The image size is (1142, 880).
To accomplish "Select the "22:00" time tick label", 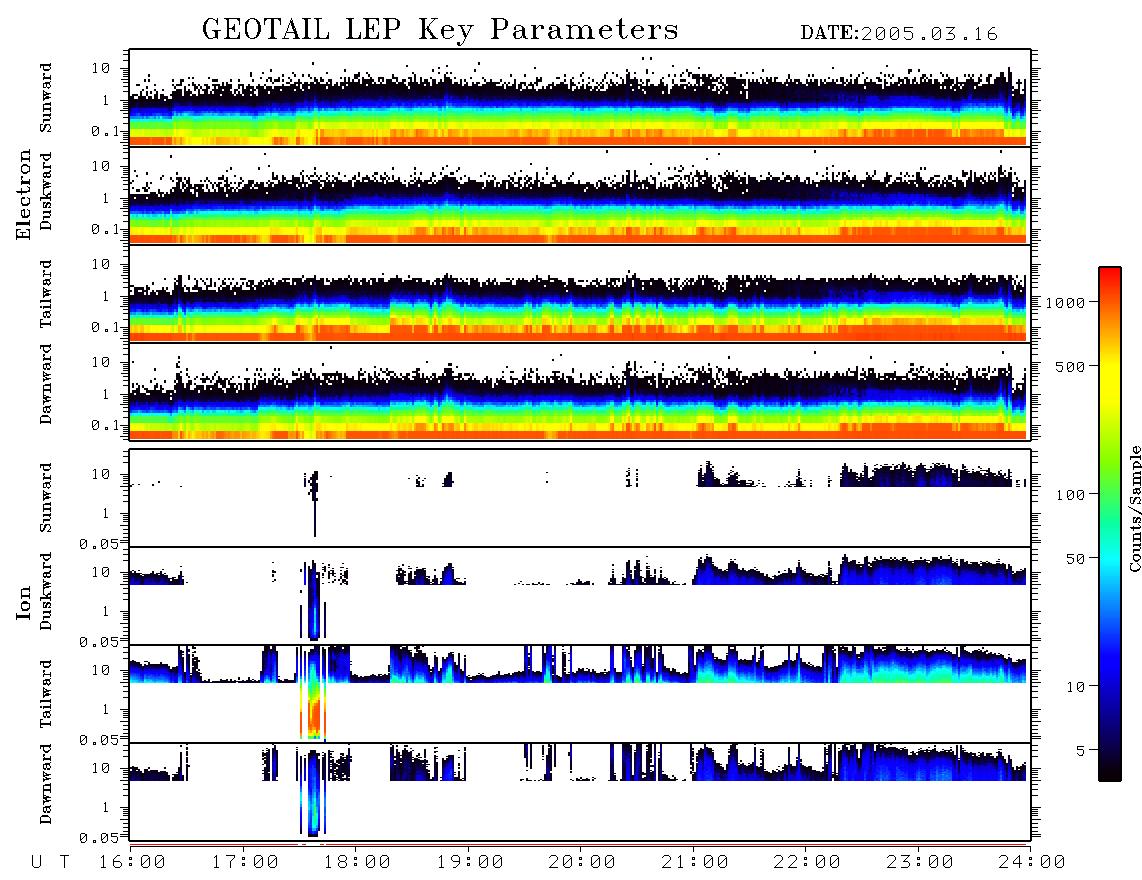I will click(808, 863).
